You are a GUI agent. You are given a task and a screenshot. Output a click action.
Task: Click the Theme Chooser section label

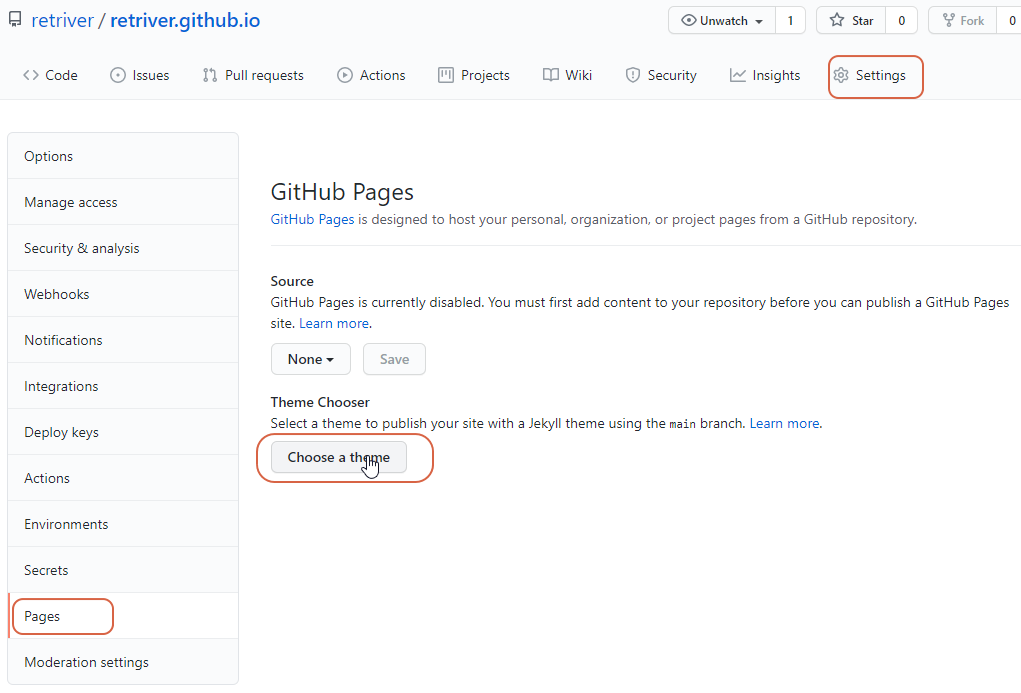pyautogui.click(x=320, y=403)
